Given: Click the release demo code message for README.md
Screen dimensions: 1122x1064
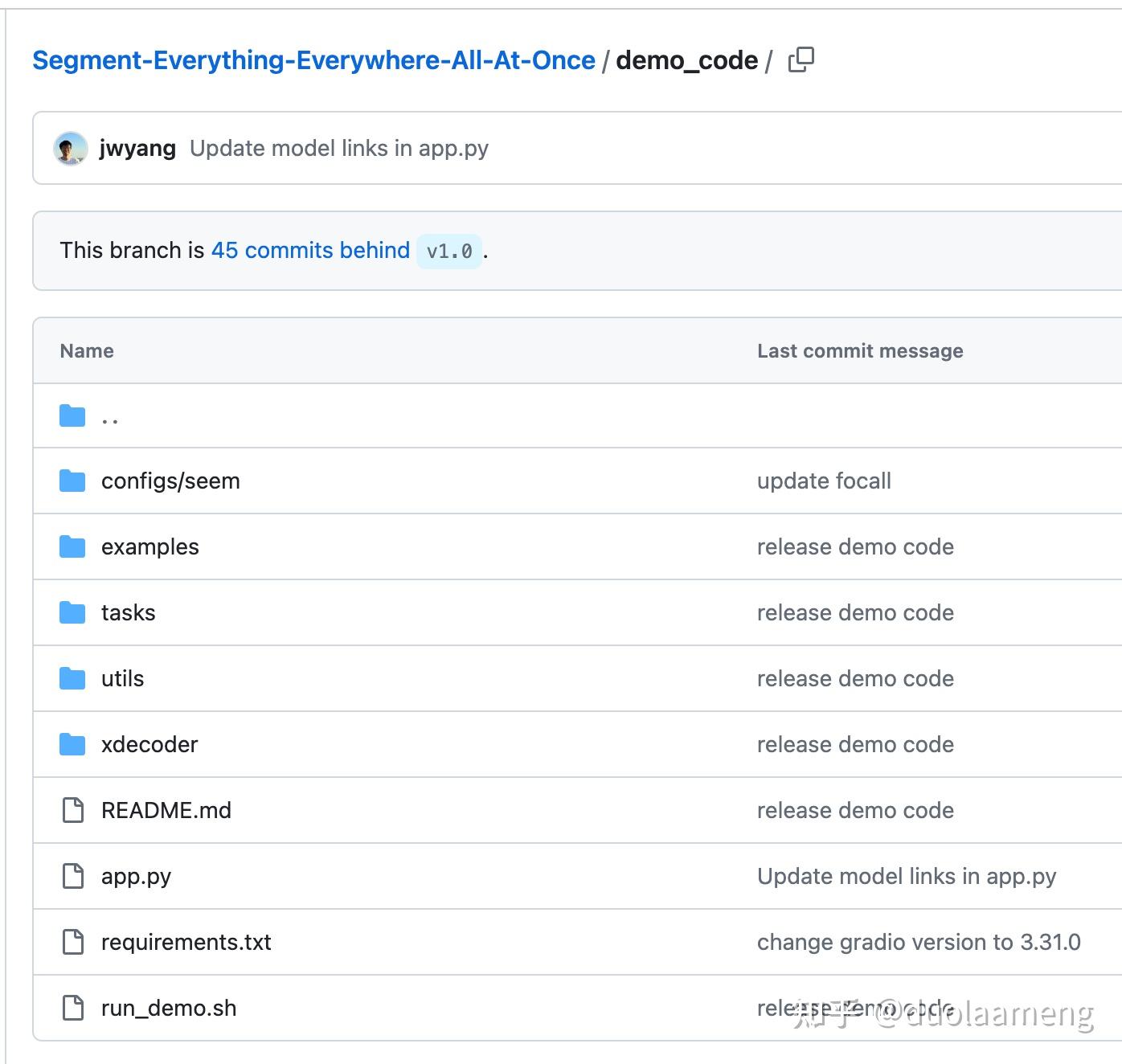Looking at the screenshot, I should [x=854, y=810].
